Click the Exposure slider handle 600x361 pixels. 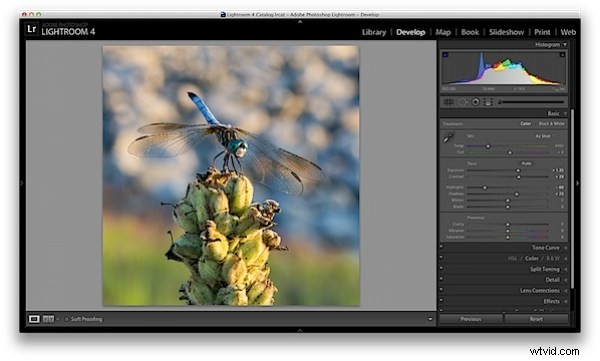point(518,170)
